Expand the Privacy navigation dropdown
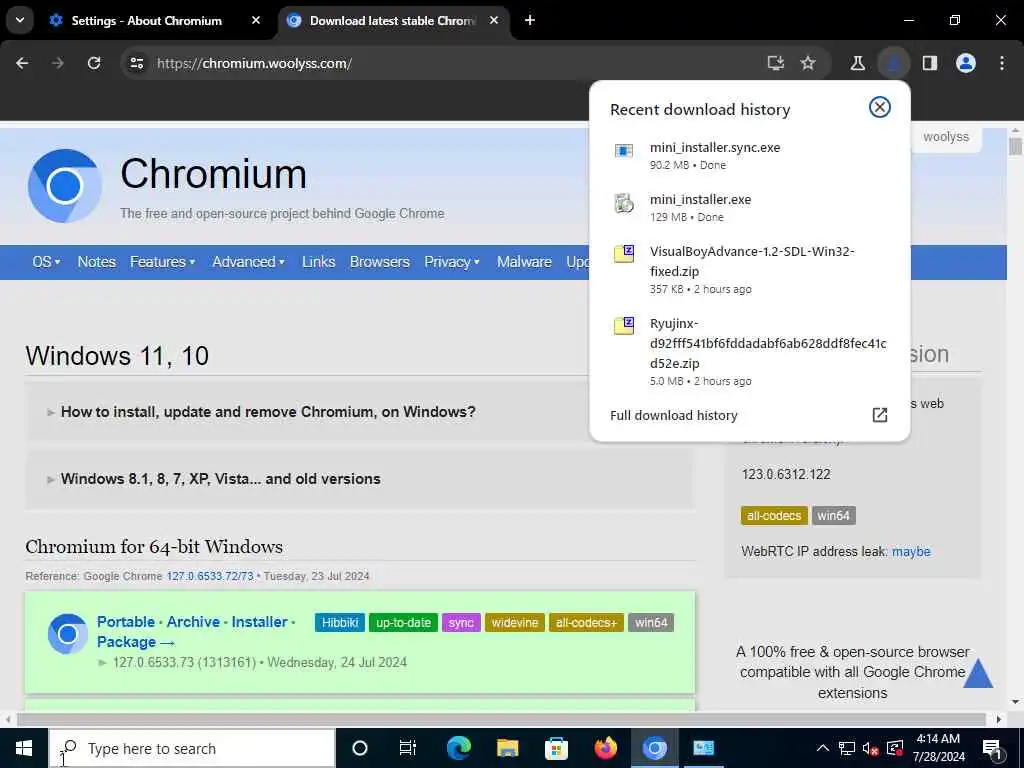This screenshot has width=1024, height=768. tap(452, 262)
